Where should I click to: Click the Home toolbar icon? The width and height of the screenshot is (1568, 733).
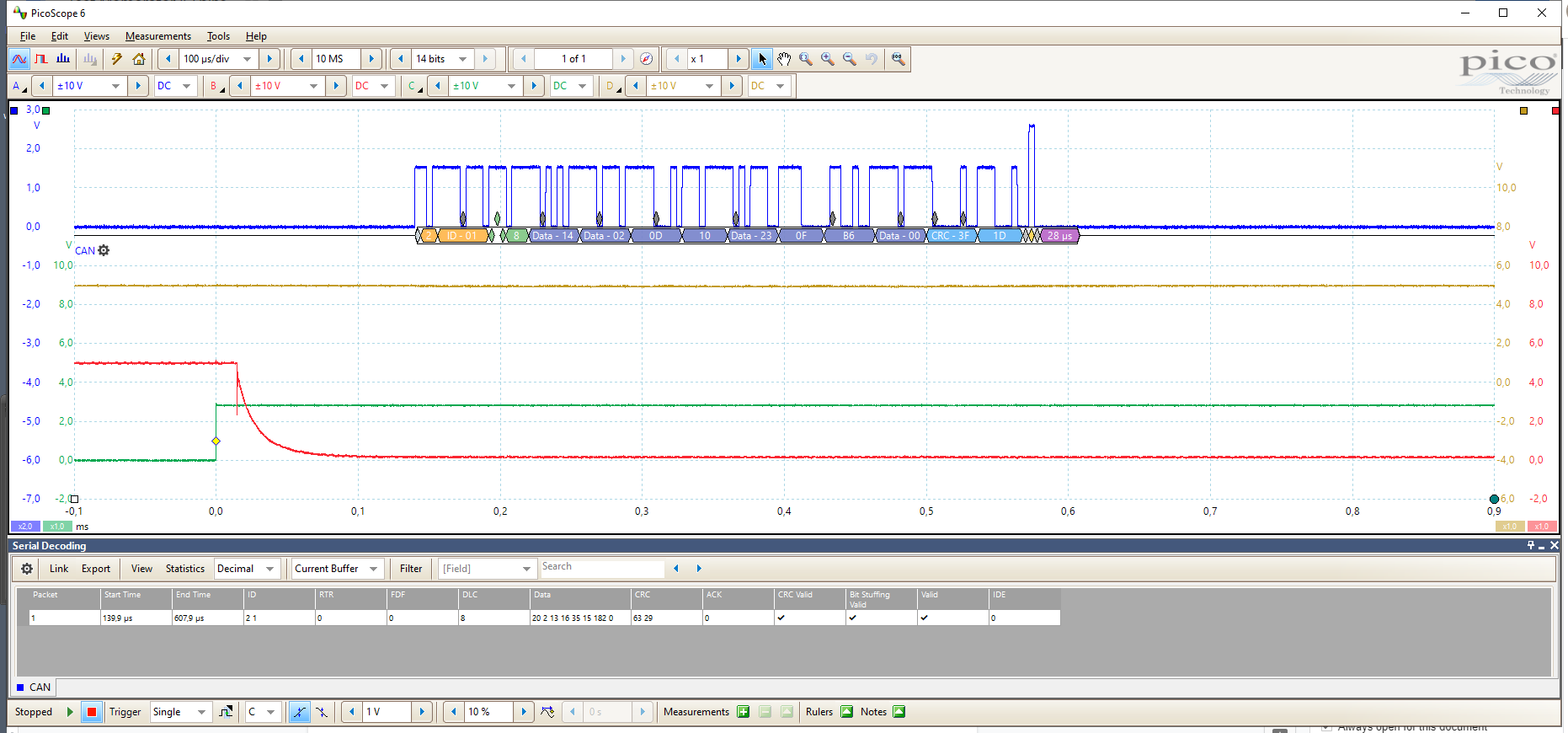click(x=139, y=59)
